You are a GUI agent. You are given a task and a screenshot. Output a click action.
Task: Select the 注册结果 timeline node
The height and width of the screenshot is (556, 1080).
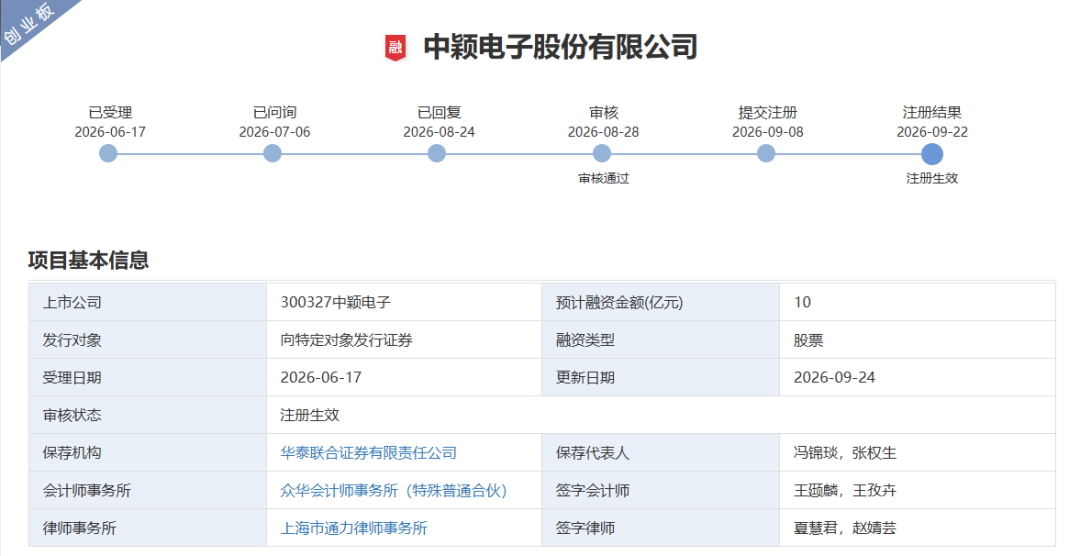click(x=932, y=154)
